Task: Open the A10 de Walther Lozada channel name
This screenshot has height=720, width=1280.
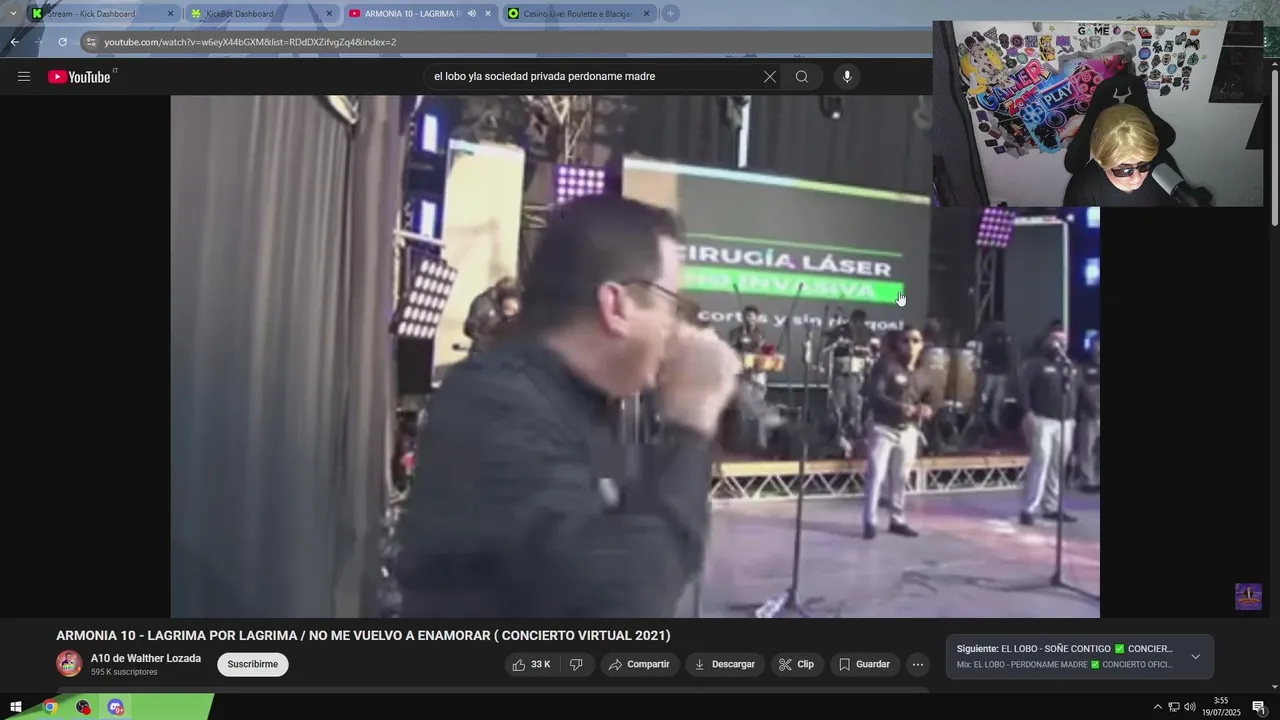Action: (146, 658)
